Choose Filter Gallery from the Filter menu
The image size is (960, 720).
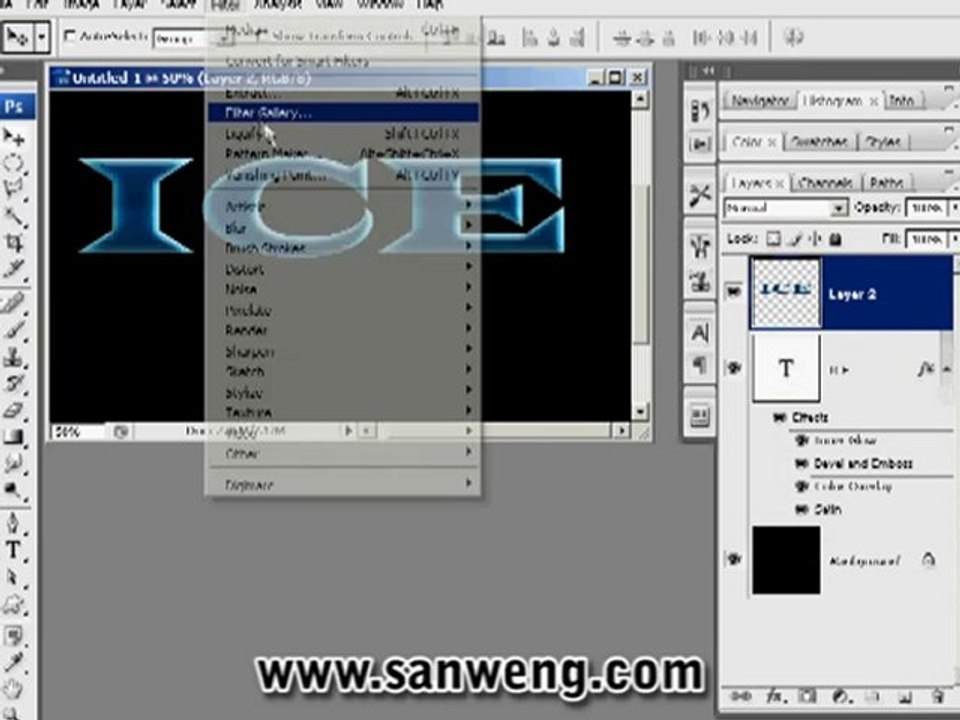pyautogui.click(x=343, y=113)
